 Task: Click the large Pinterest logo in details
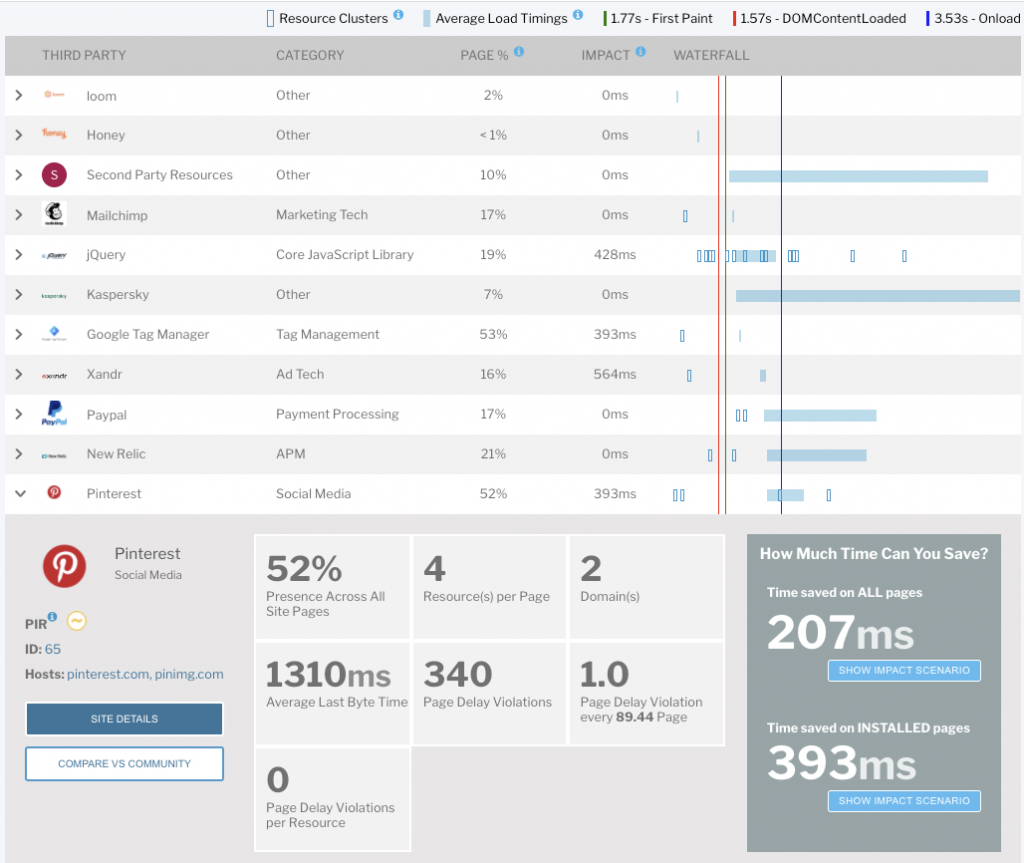(x=65, y=566)
